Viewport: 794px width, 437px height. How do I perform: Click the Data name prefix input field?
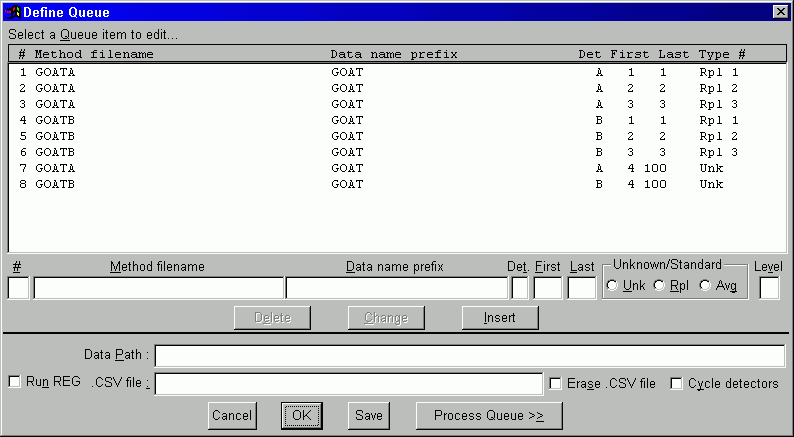click(396, 288)
